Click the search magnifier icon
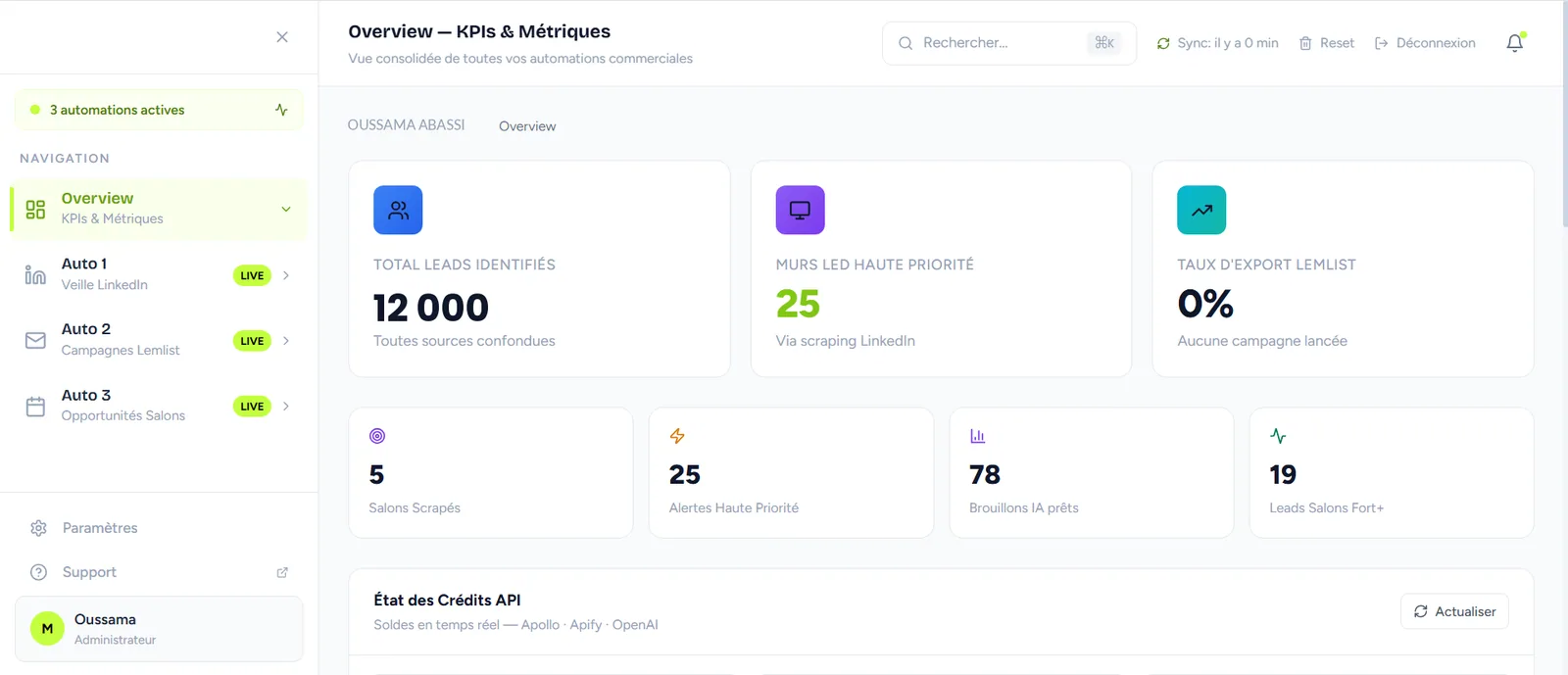 (906, 43)
